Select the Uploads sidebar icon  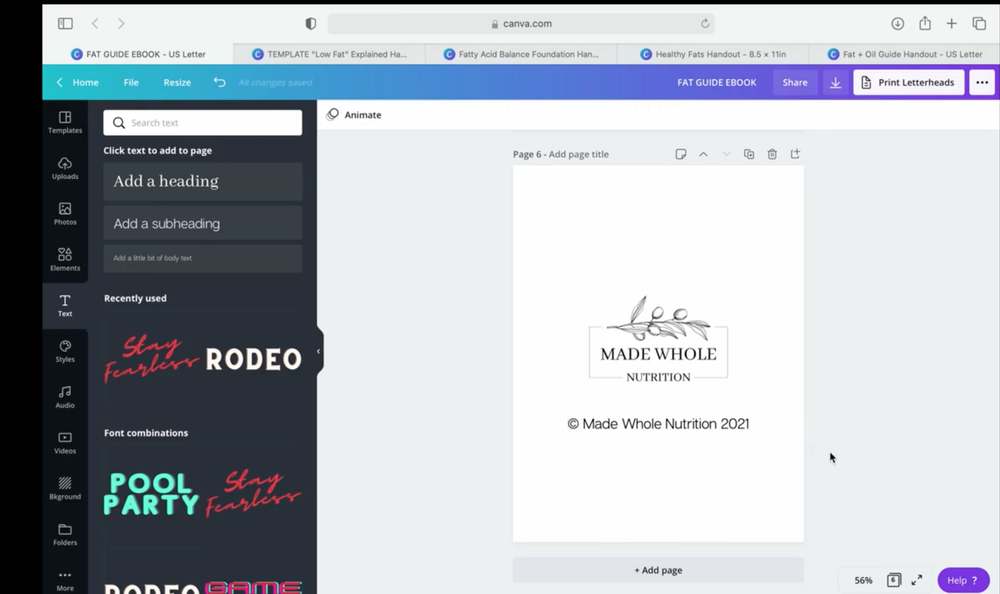pos(64,168)
